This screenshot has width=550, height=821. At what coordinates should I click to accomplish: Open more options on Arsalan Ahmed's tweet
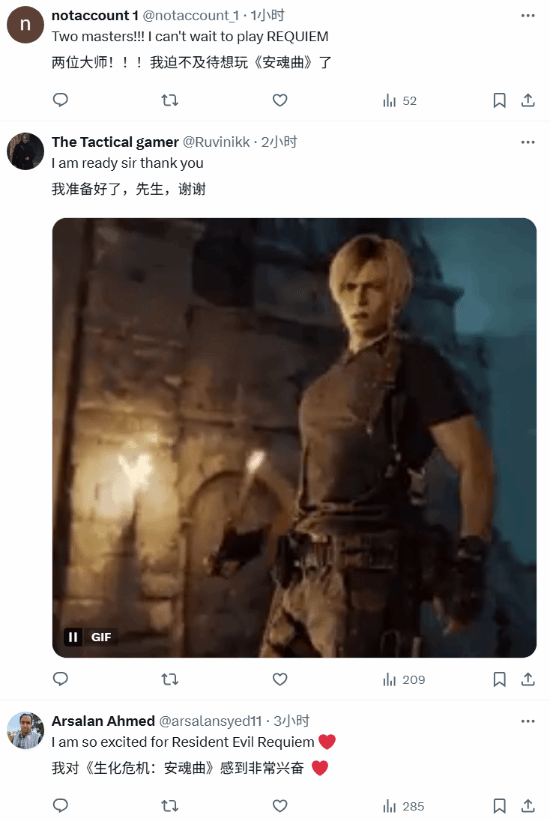point(528,722)
